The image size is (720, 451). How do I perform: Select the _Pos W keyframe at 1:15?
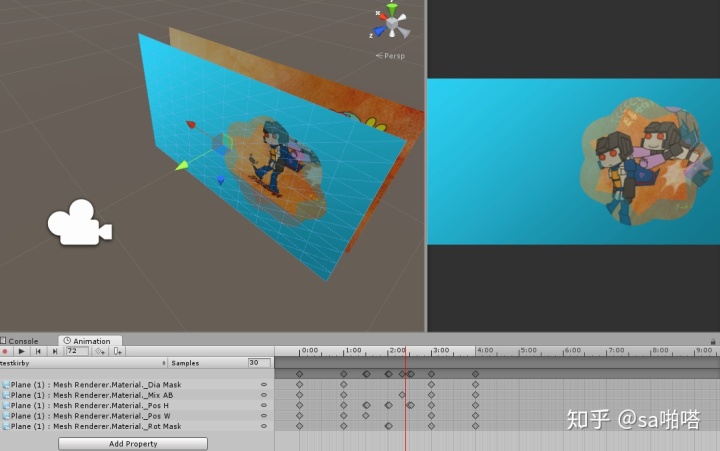[366, 416]
